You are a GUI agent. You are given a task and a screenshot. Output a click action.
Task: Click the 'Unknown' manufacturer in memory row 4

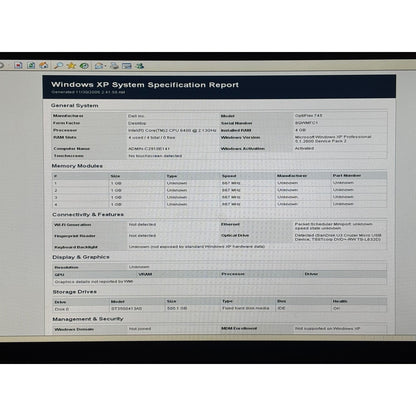click(x=287, y=204)
